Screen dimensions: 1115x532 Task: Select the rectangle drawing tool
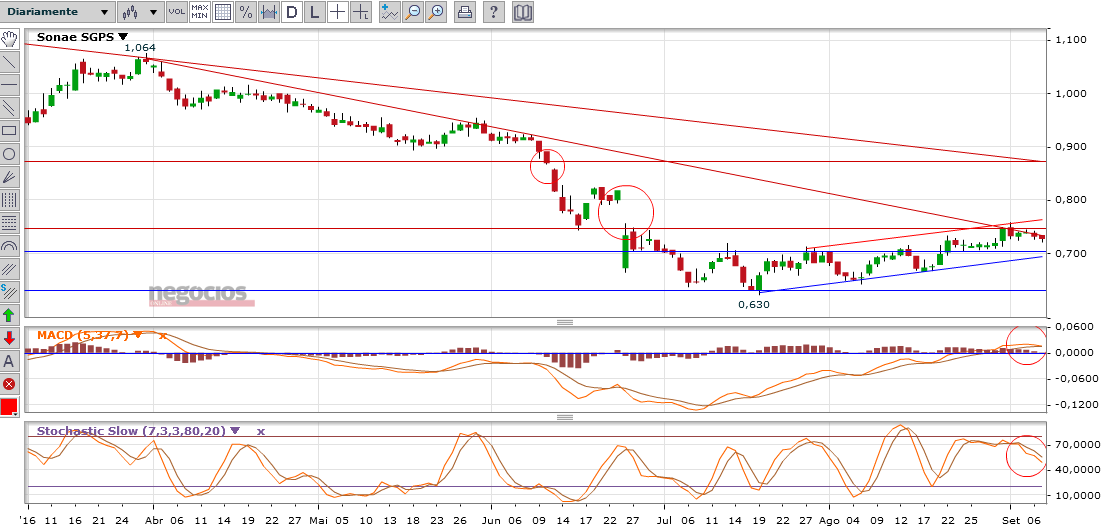tap(9, 130)
